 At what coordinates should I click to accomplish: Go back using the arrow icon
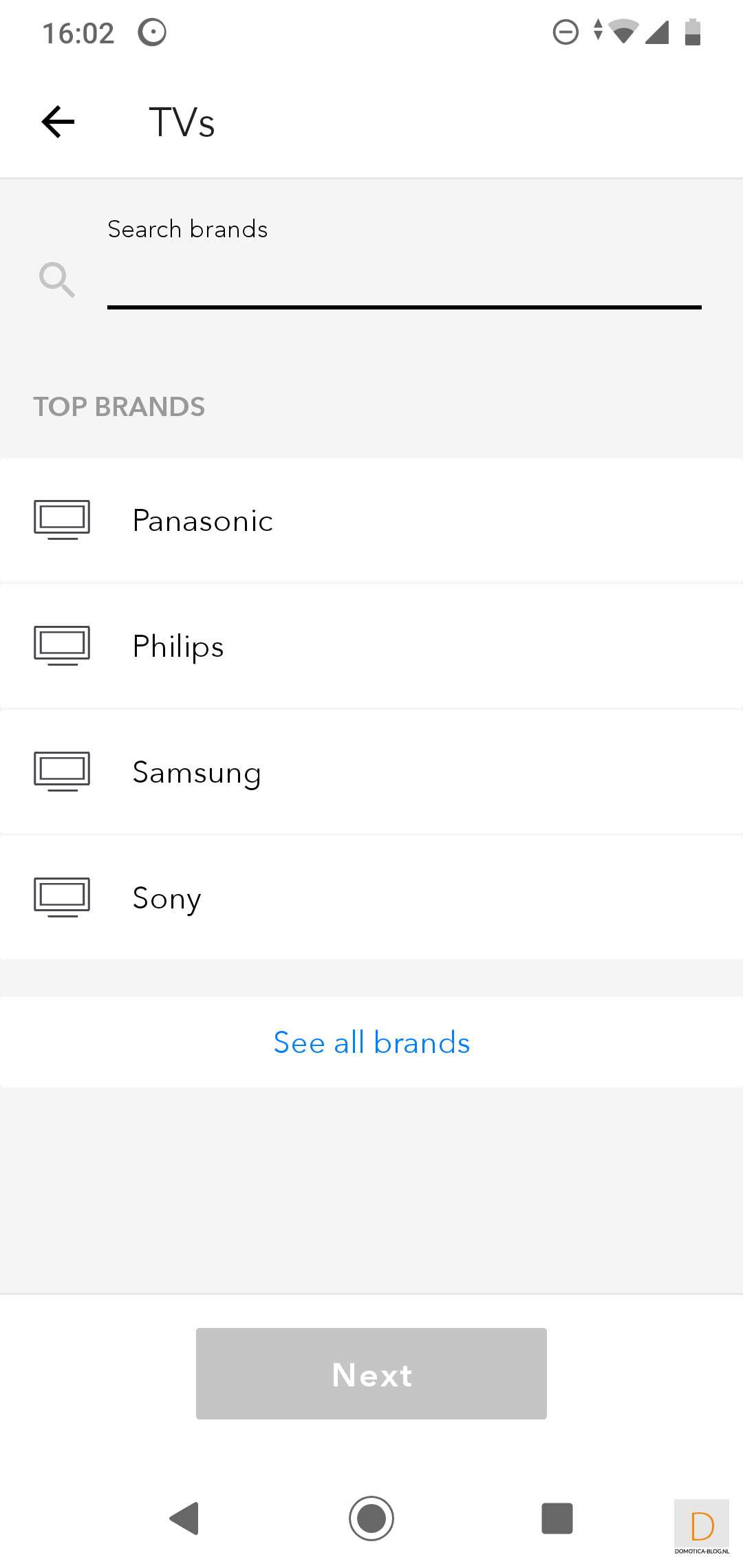pos(58,122)
